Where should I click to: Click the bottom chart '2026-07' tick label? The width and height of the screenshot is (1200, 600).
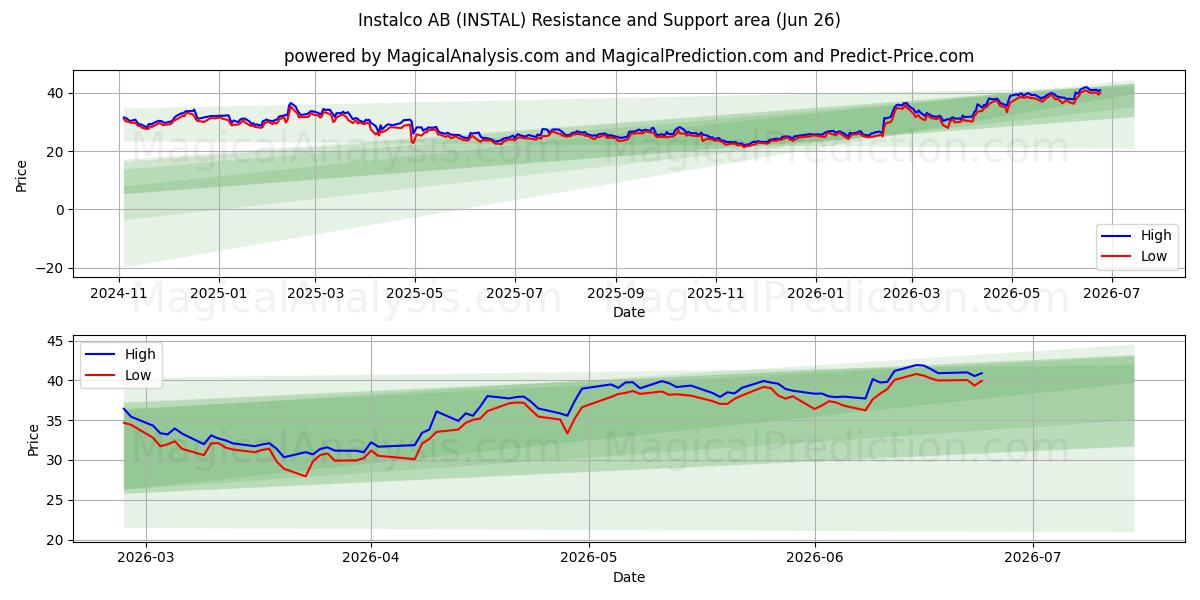coord(1033,559)
